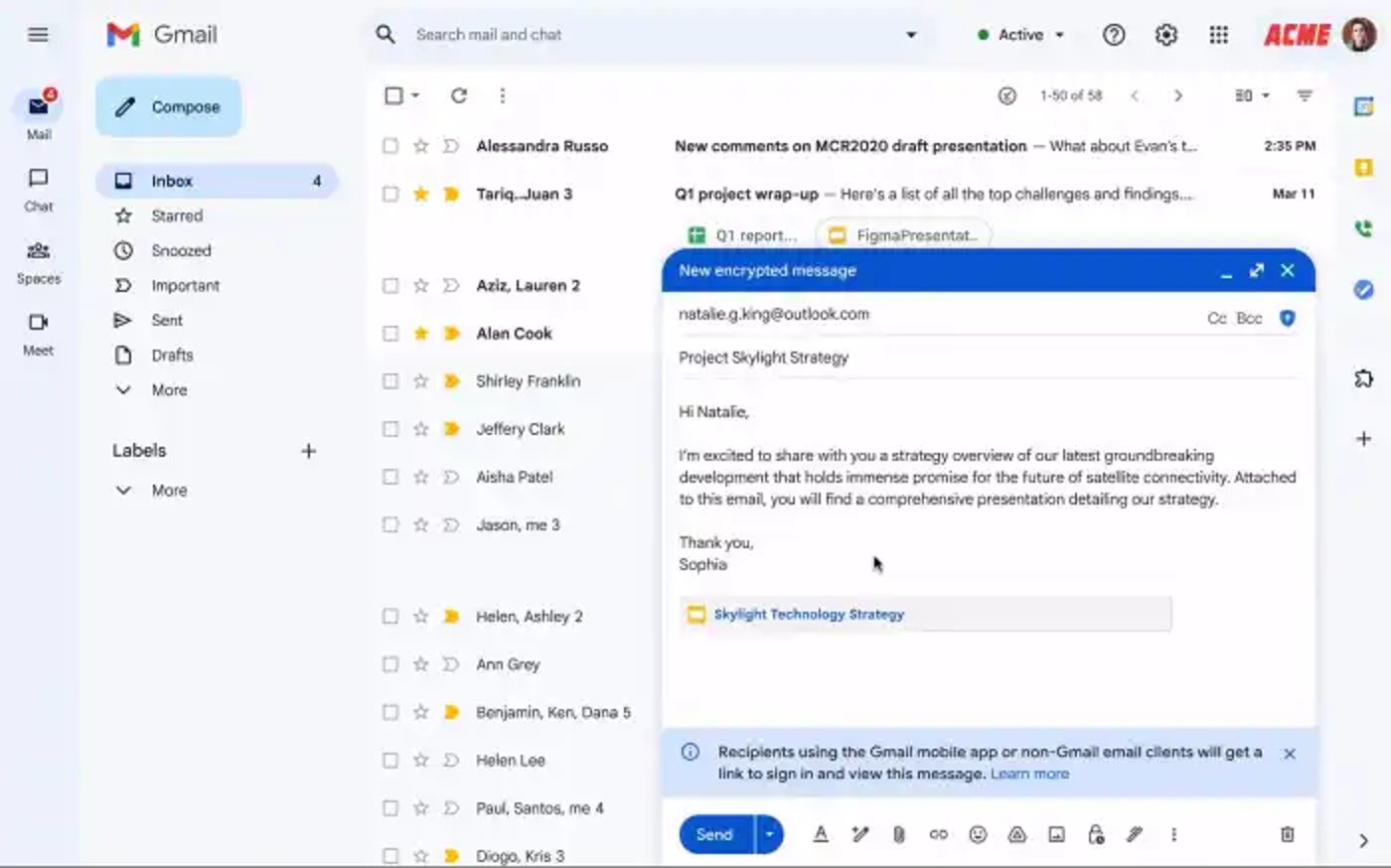Tick the checkbox for Ann Grey email
Screen dimensions: 1391x868
click(390, 664)
